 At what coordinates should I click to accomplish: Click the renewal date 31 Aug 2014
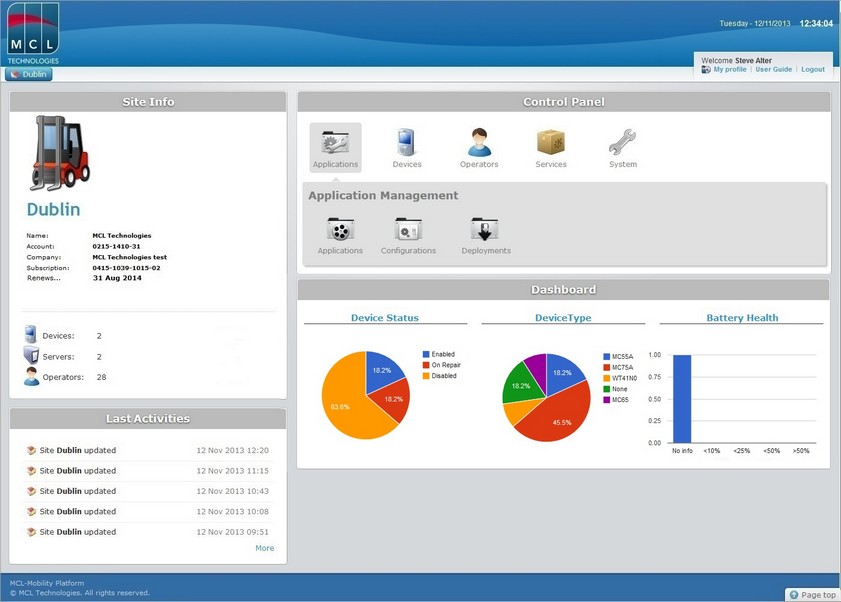117,278
